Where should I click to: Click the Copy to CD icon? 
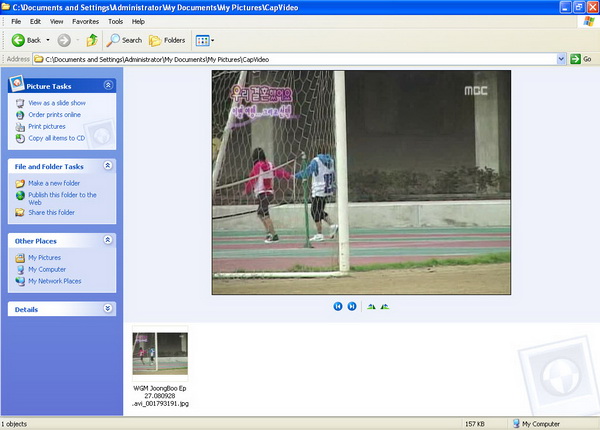[20, 138]
